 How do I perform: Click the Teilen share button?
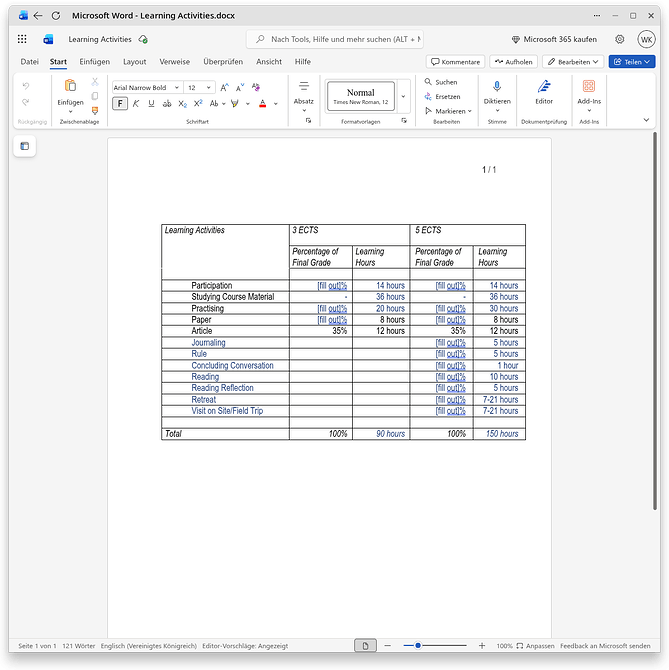coord(632,62)
